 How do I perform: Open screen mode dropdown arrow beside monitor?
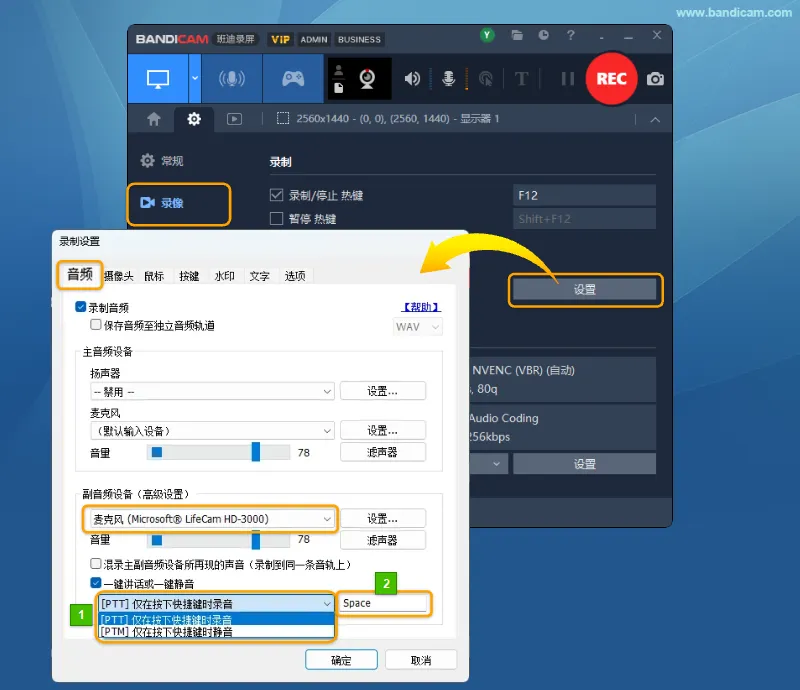pos(195,79)
